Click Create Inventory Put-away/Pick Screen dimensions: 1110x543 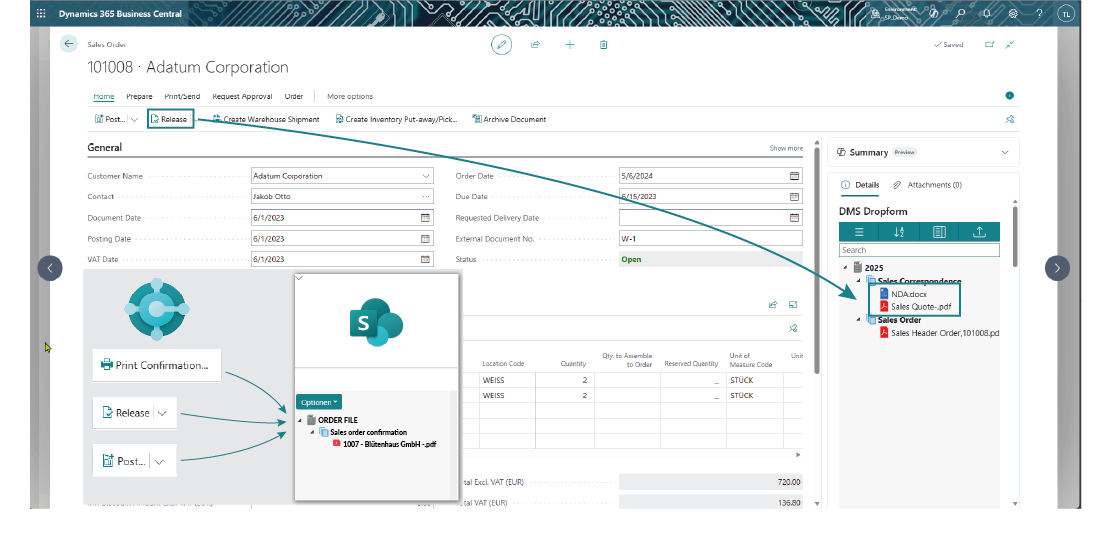(x=396, y=119)
